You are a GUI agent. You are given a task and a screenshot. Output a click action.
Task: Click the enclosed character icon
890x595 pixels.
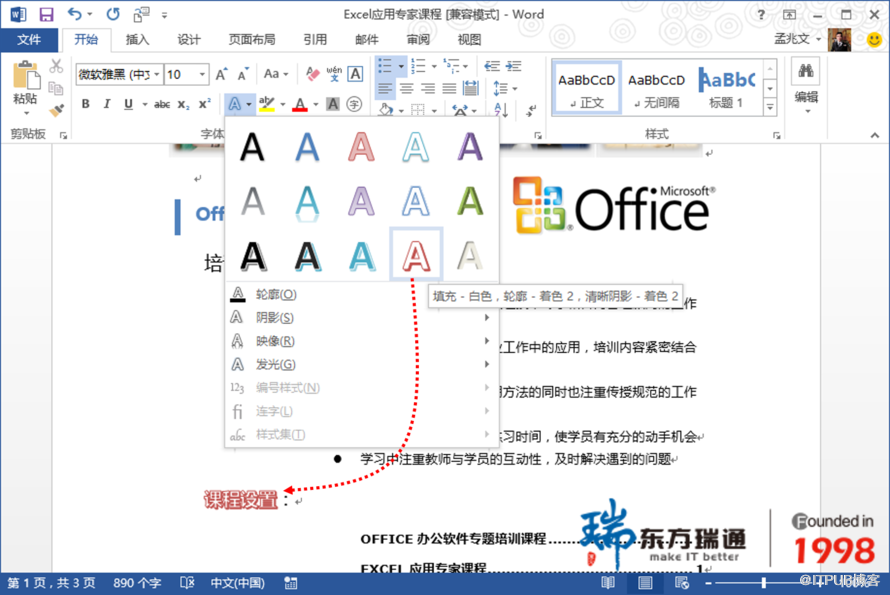click(x=354, y=104)
